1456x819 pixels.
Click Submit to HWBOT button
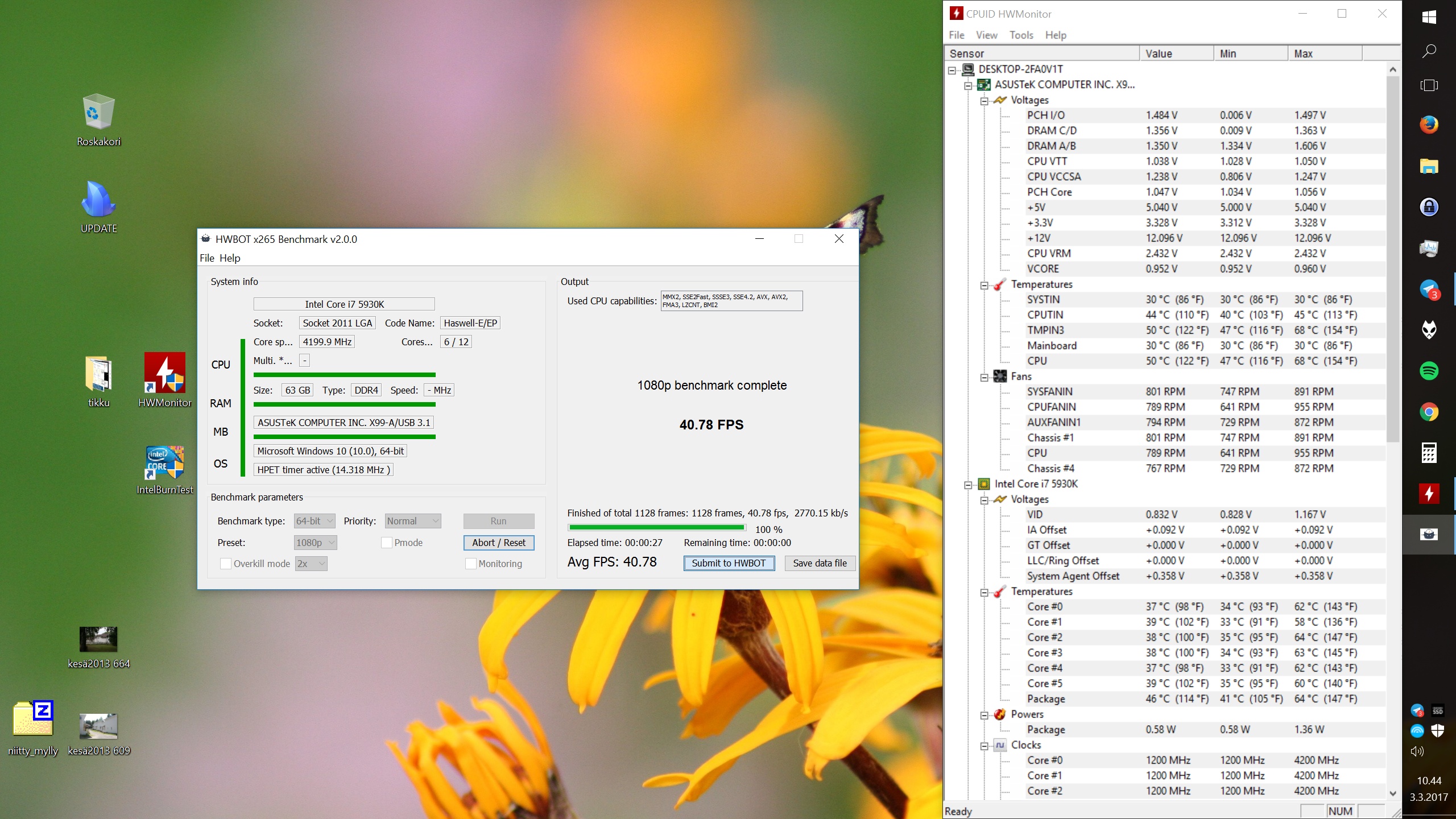coord(729,563)
